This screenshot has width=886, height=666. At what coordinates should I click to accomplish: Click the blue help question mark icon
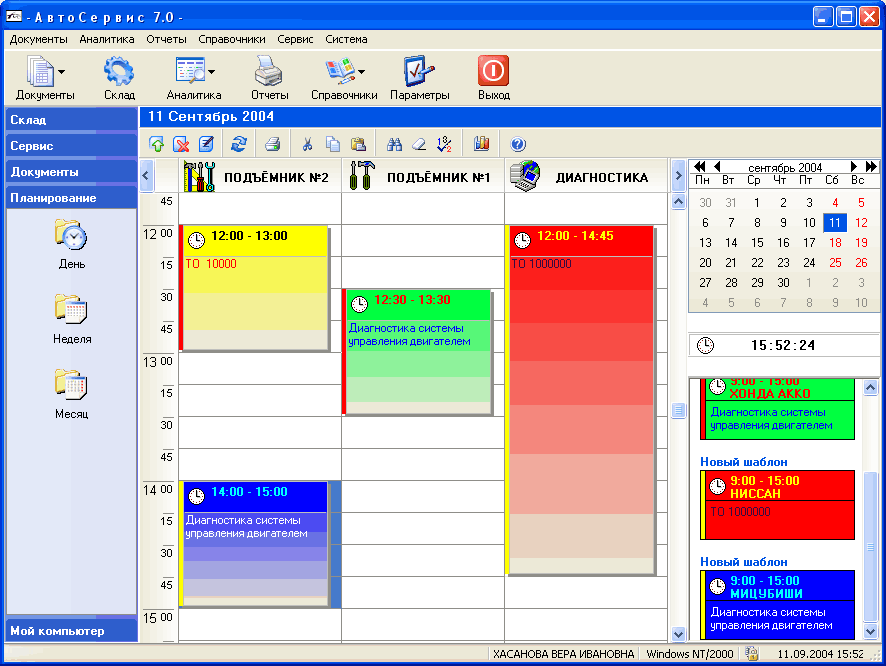[518, 144]
